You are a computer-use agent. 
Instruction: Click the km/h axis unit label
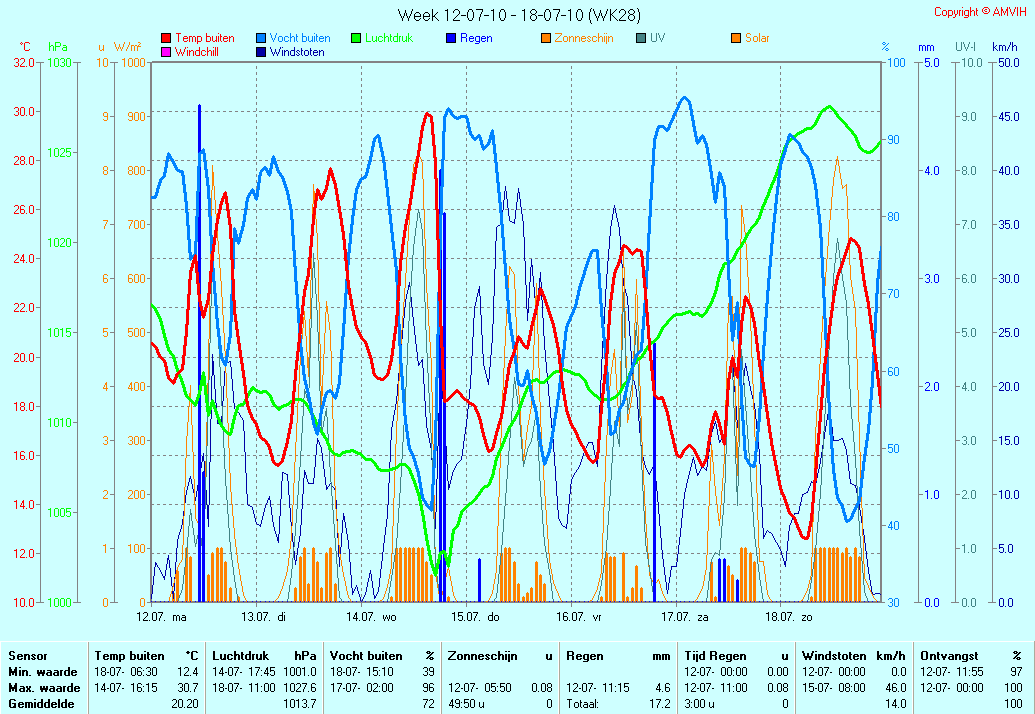coord(1005,47)
